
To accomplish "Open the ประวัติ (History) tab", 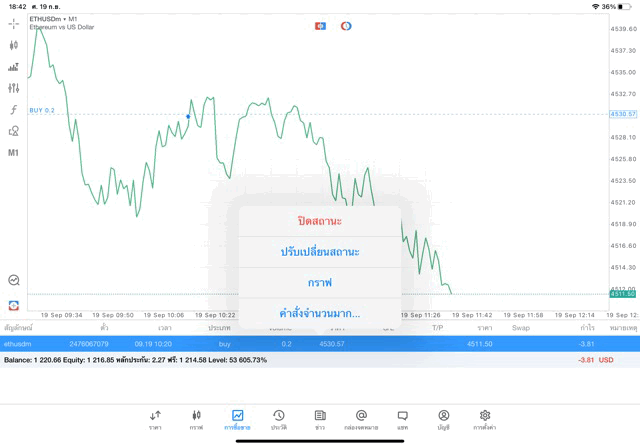I will (278, 419).
